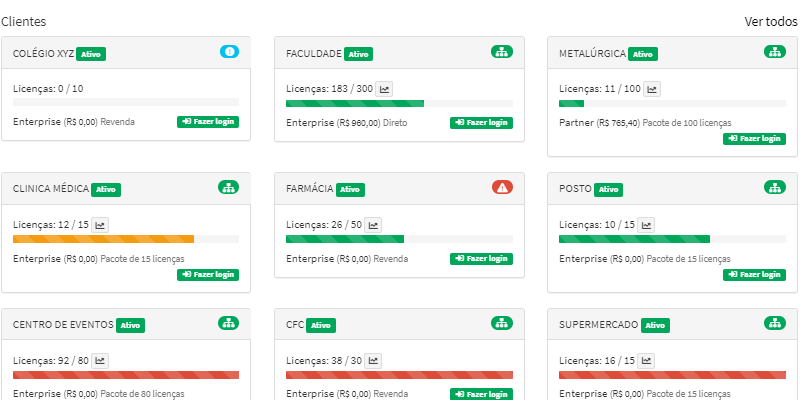Select the FACULDADE client title
This screenshot has width=800, height=400.
click(314, 53)
